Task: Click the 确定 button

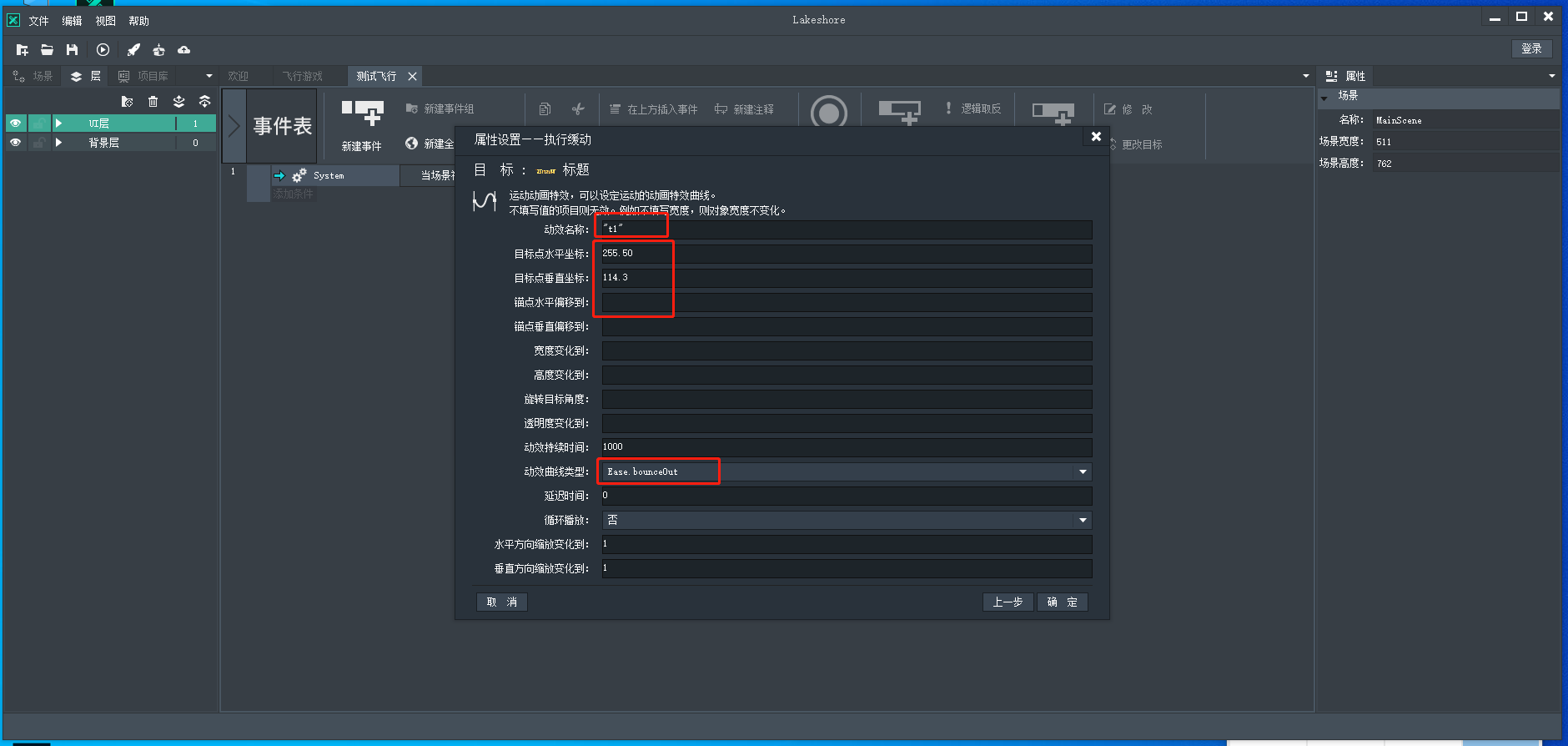Action: coord(1063,602)
